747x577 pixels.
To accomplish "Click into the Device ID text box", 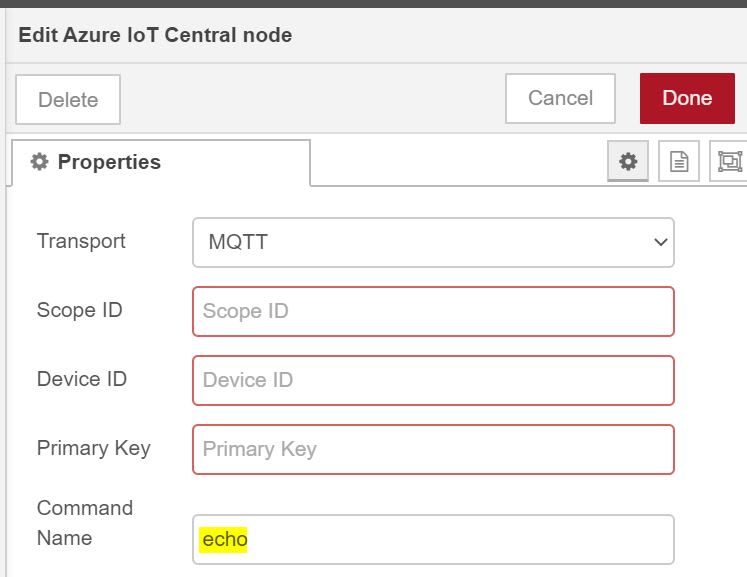I will click(433, 380).
